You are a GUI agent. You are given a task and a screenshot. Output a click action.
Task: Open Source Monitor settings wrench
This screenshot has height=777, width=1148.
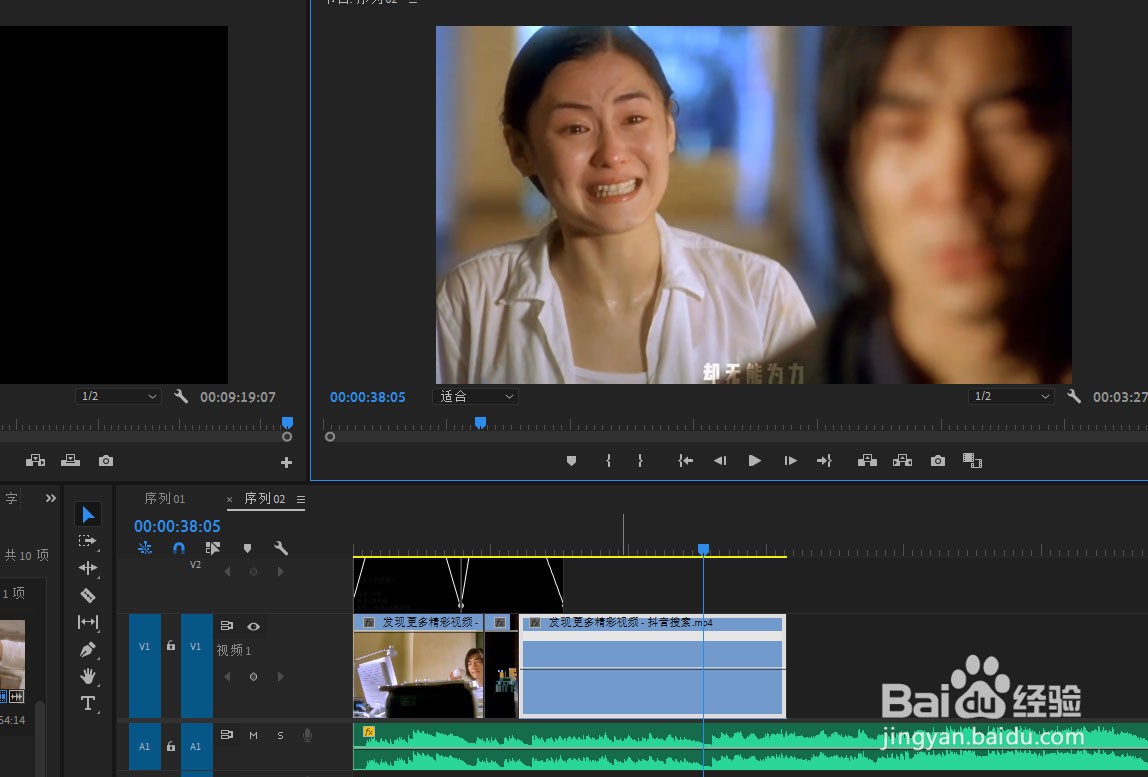(x=181, y=396)
